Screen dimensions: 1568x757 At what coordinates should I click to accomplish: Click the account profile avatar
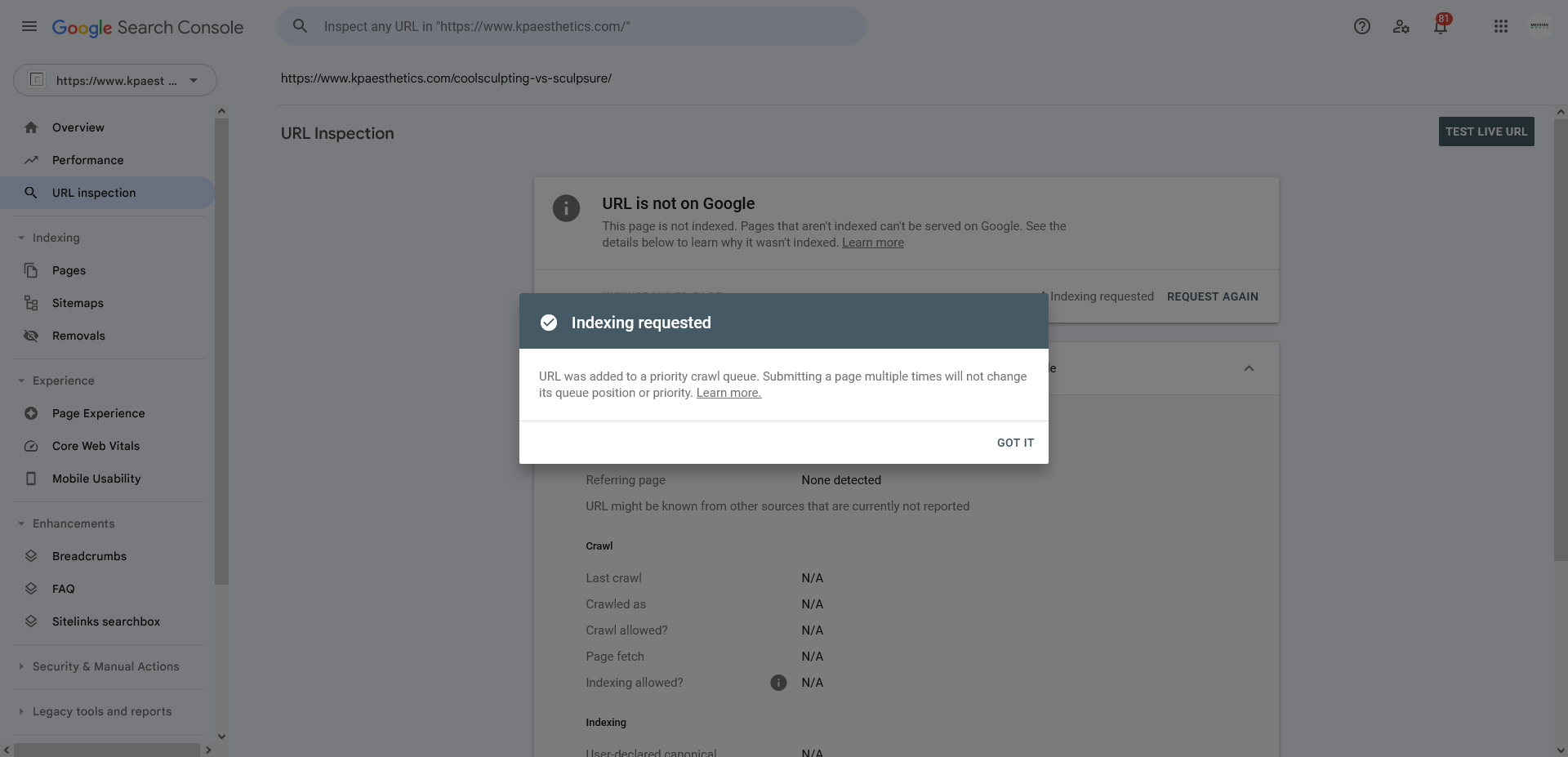point(1539,26)
